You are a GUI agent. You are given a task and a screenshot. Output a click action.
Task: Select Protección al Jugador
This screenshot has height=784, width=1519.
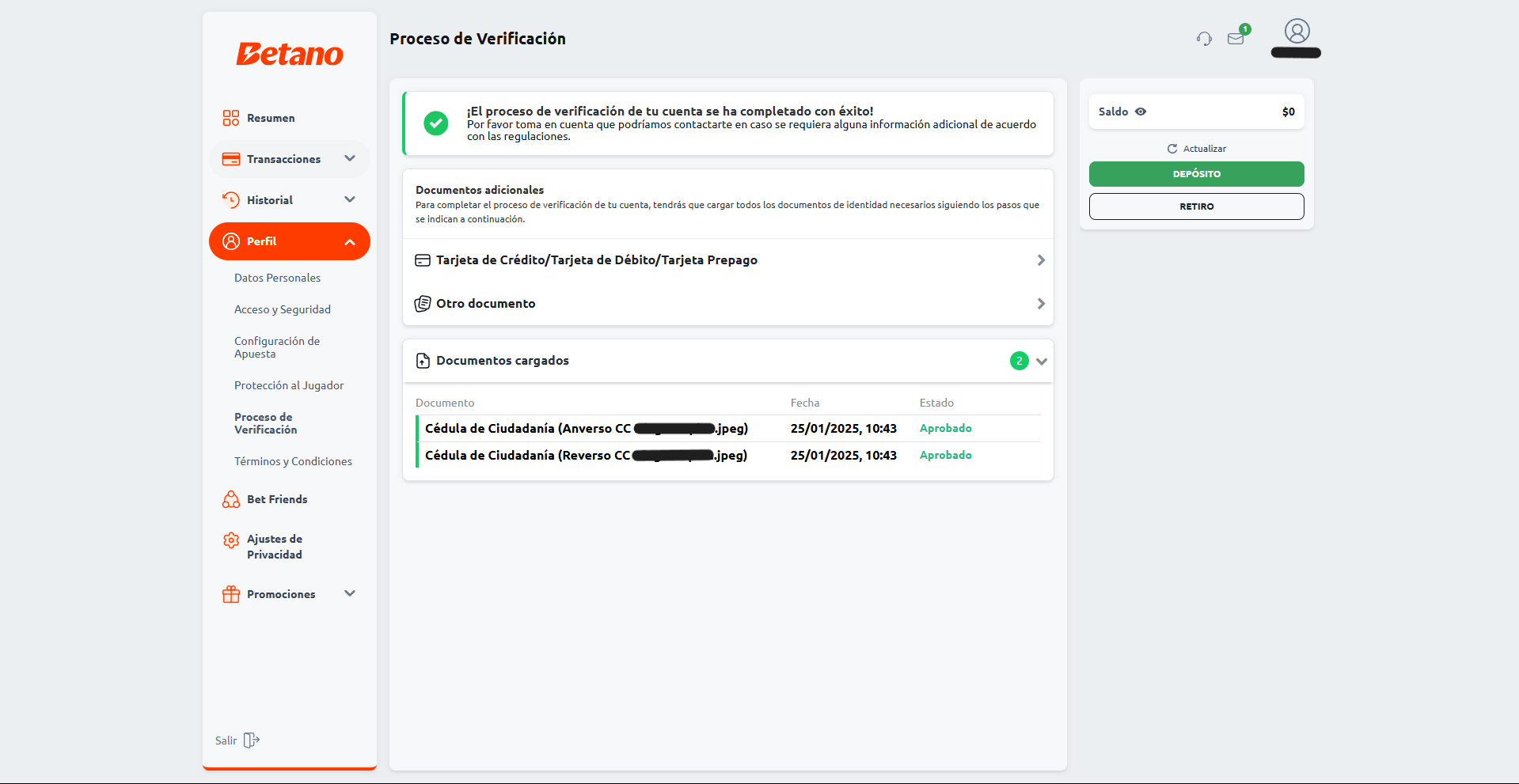[289, 385]
